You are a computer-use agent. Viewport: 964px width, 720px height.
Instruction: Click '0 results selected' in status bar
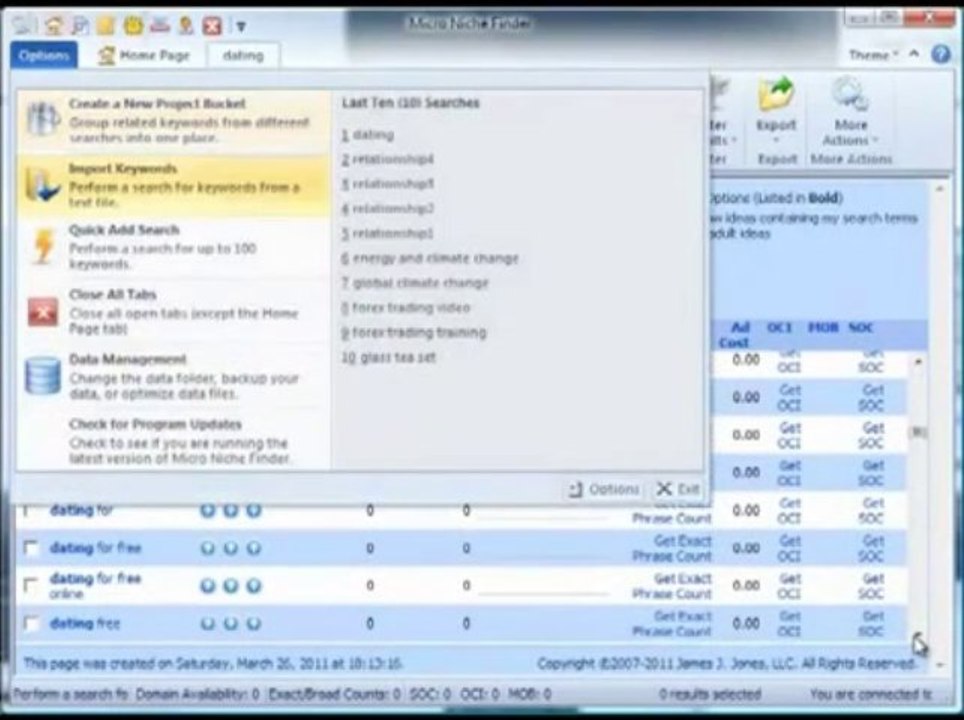(709, 695)
